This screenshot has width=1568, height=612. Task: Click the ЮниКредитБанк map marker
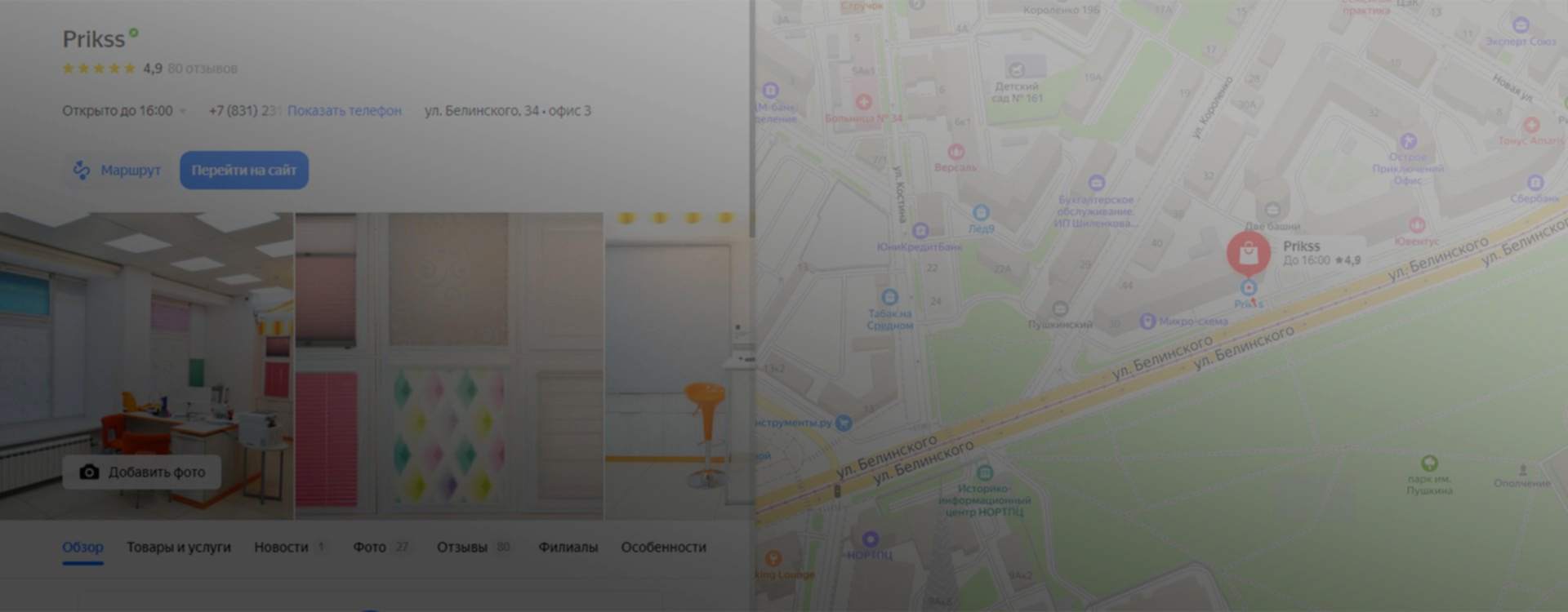[920, 231]
